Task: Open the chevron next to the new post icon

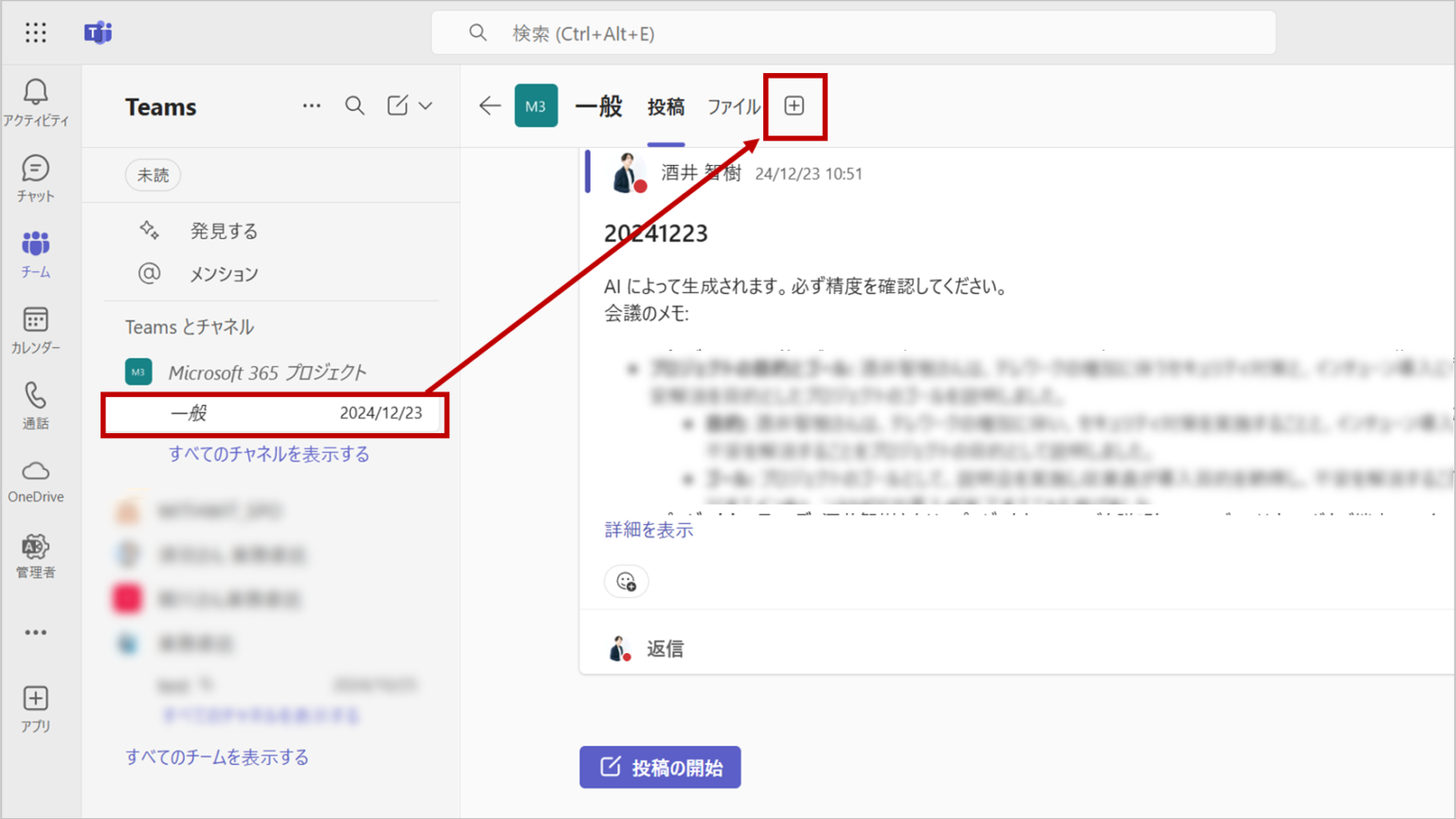Action: (425, 106)
